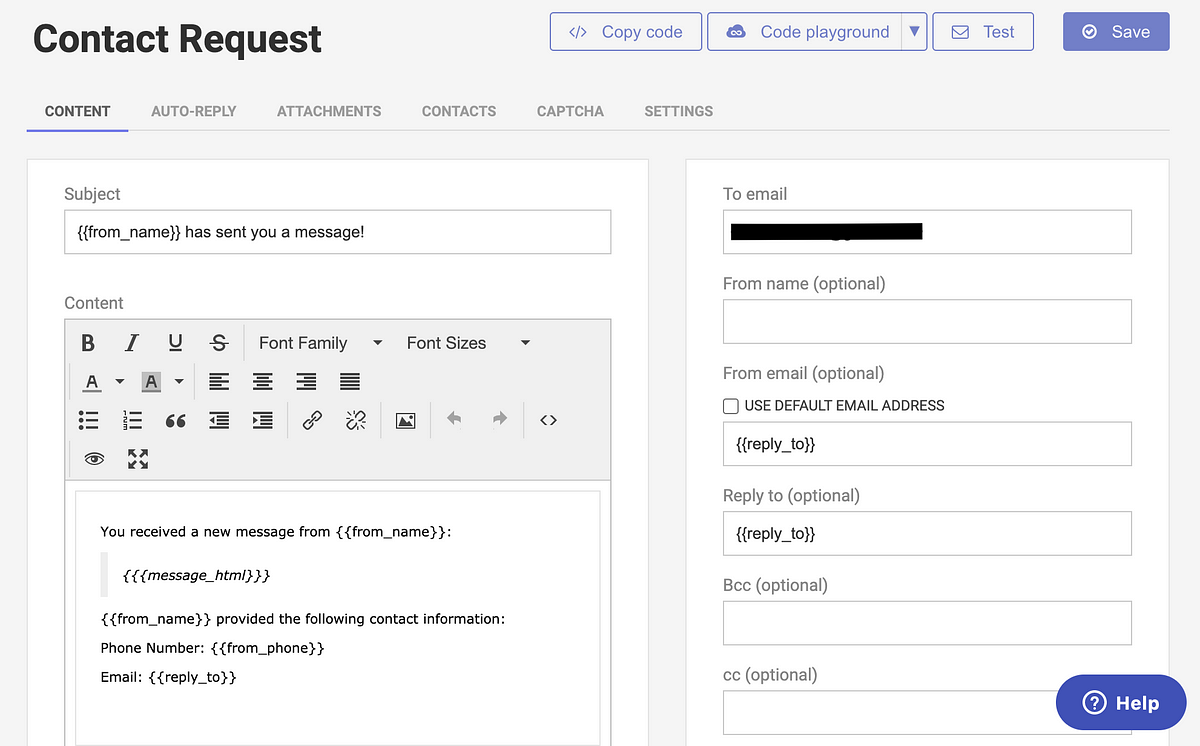Open the Font Sizes dropdown
The height and width of the screenshot is (746, 1200).
[468, 343]
